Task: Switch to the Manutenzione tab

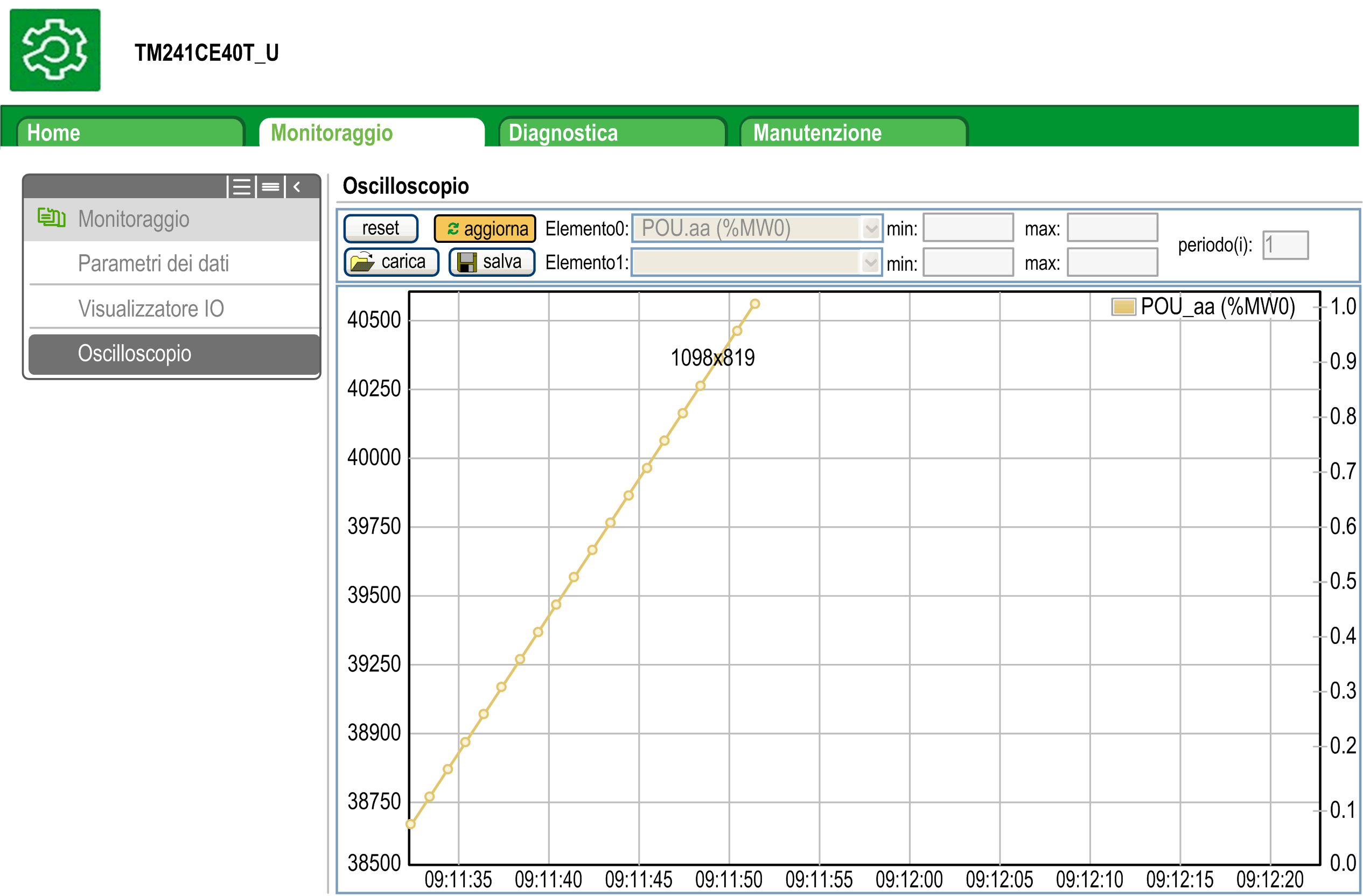Action: click(x=854, y=133)
